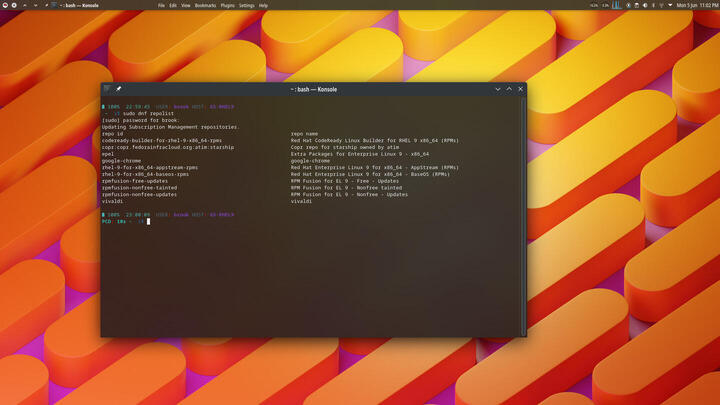Click the Konsole app icon in top panel
The image size is (720, 405).
54,6
